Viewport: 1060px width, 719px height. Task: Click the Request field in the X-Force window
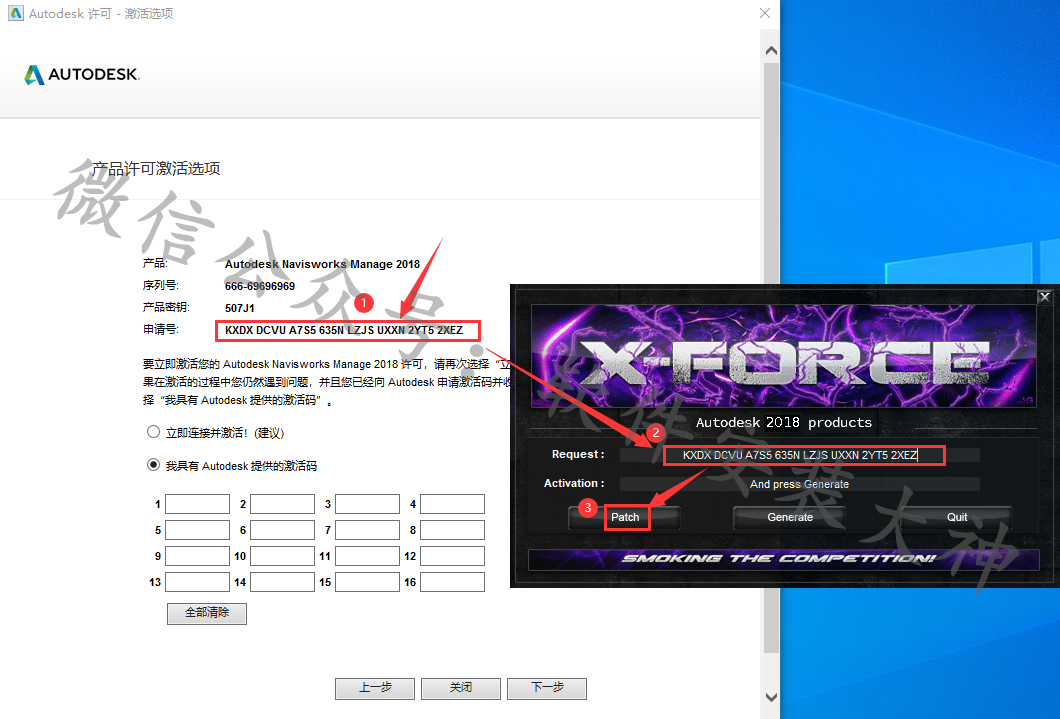(x=800, y=455)
